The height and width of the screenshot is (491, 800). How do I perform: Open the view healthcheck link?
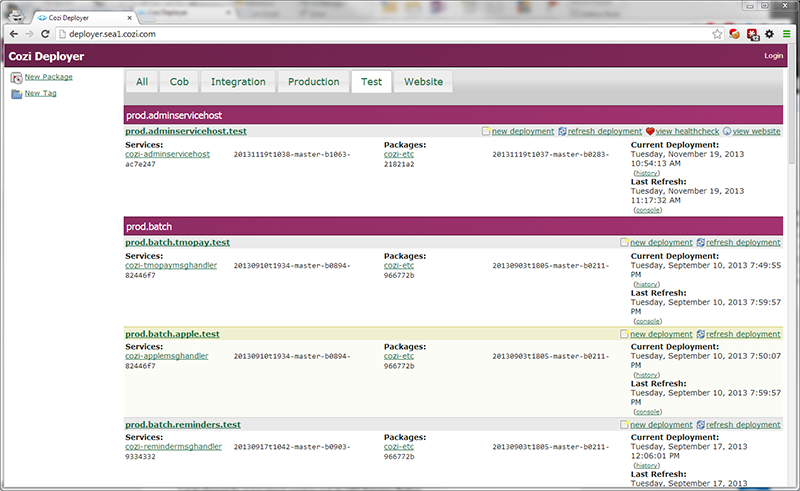687,131
